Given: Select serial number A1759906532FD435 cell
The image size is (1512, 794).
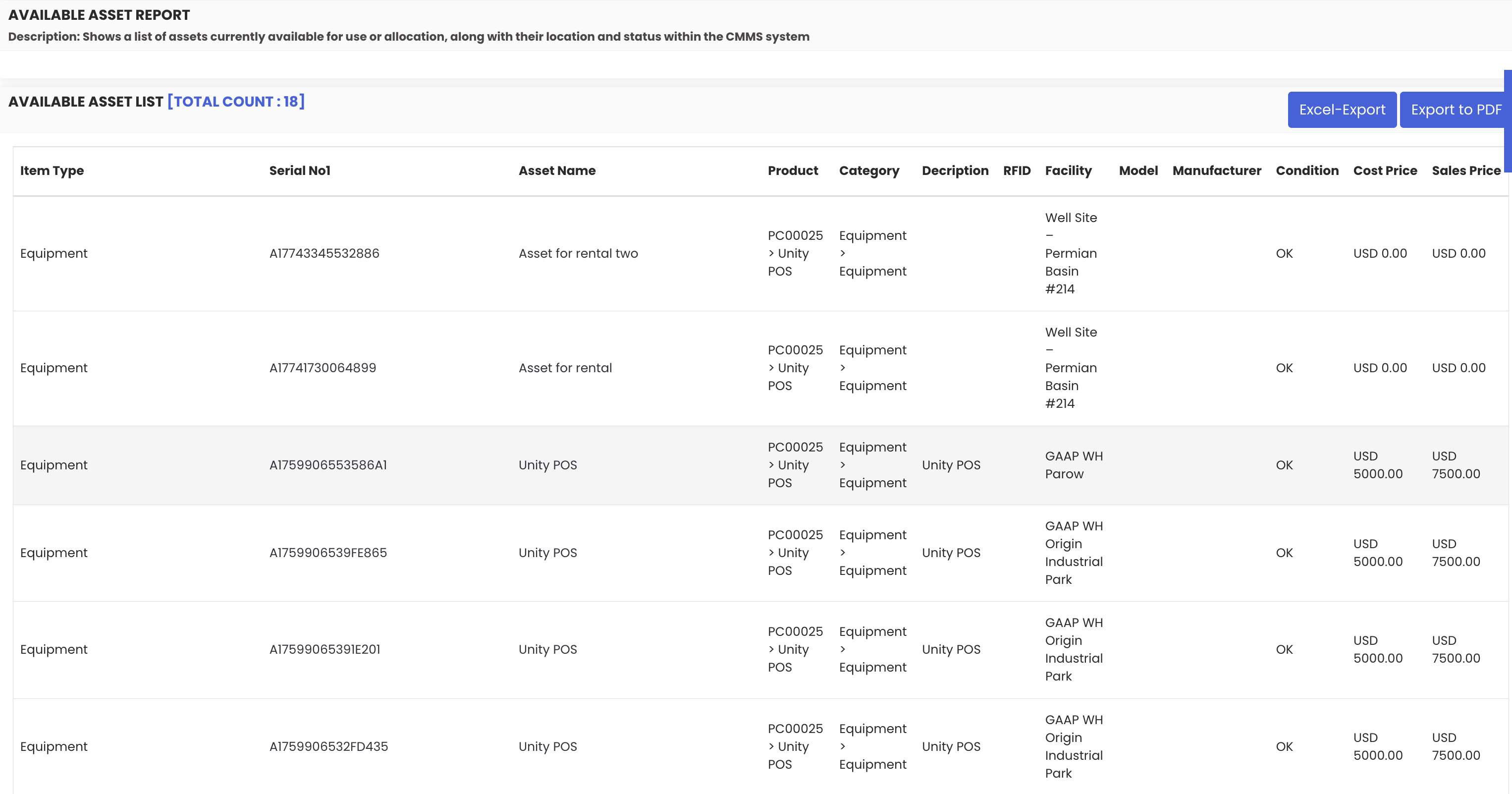Looking at the screenshot, I should (x=328, y=746).
